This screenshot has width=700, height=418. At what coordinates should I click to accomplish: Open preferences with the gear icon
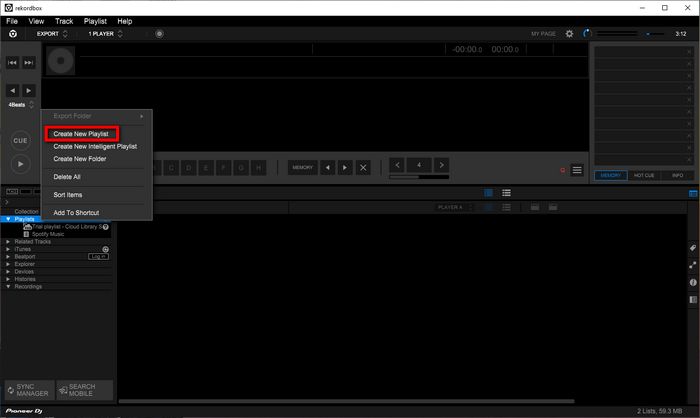point(569,34)
